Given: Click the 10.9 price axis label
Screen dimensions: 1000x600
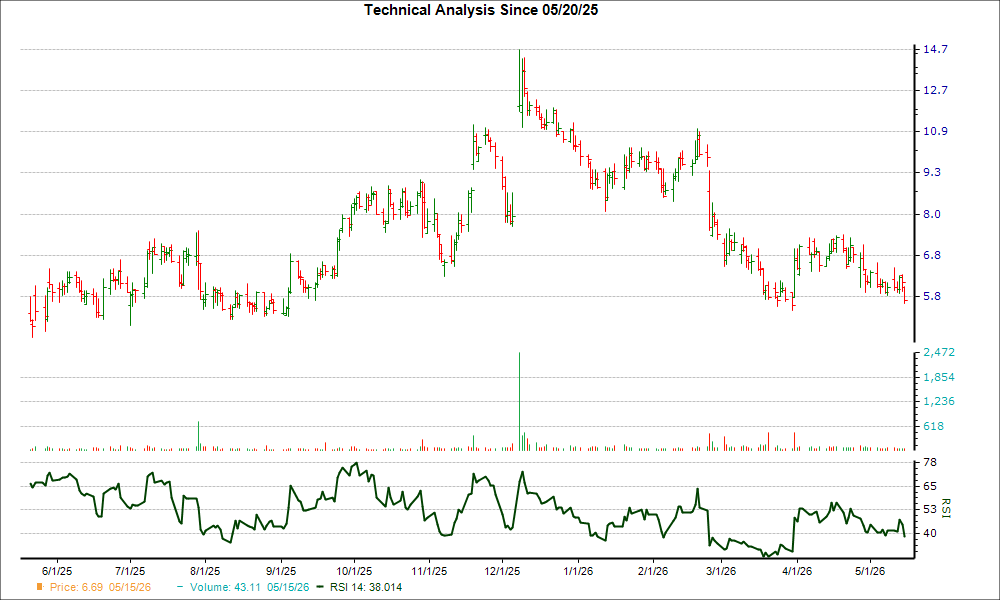Looking at the screenshot, I should click(x=935, y=131).
